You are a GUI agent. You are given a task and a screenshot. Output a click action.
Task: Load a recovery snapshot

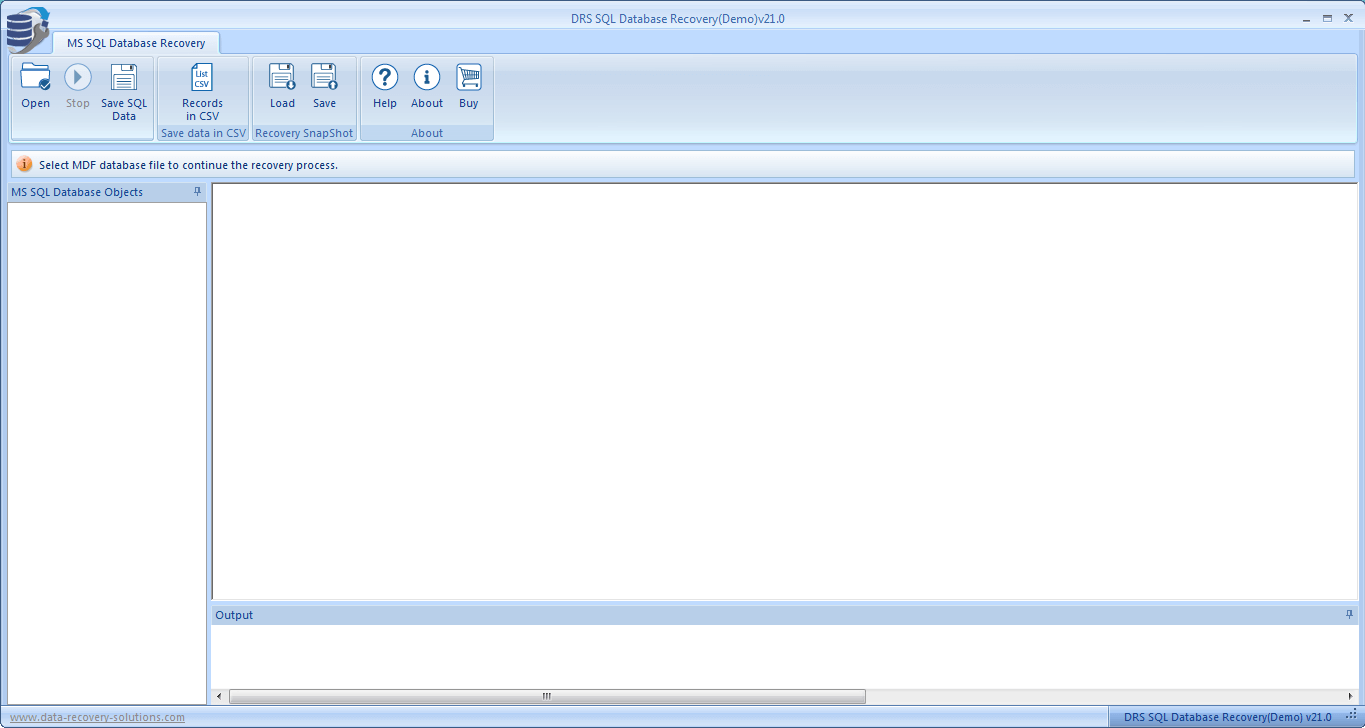tap(281, 88)
